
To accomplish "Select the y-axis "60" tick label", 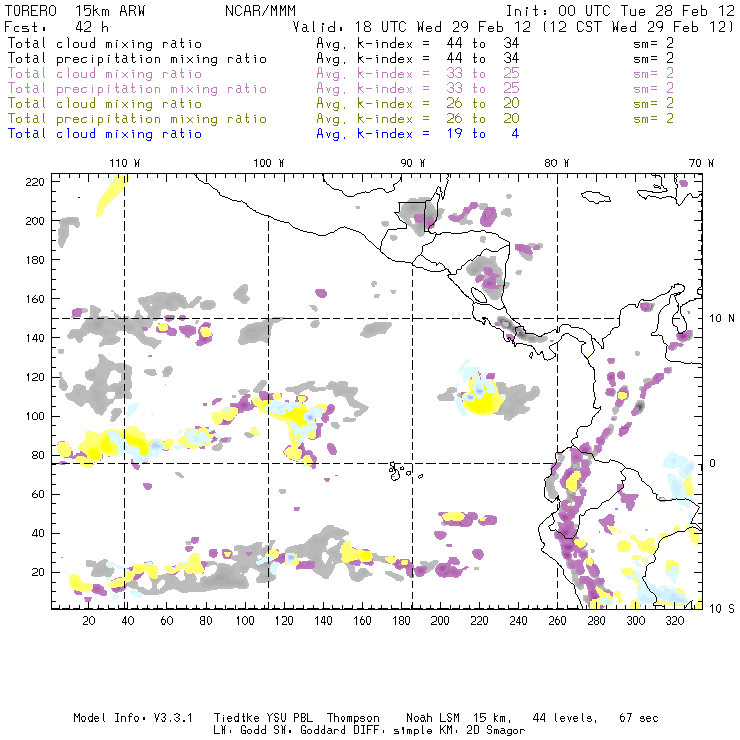I will click(x=39, y=494).
